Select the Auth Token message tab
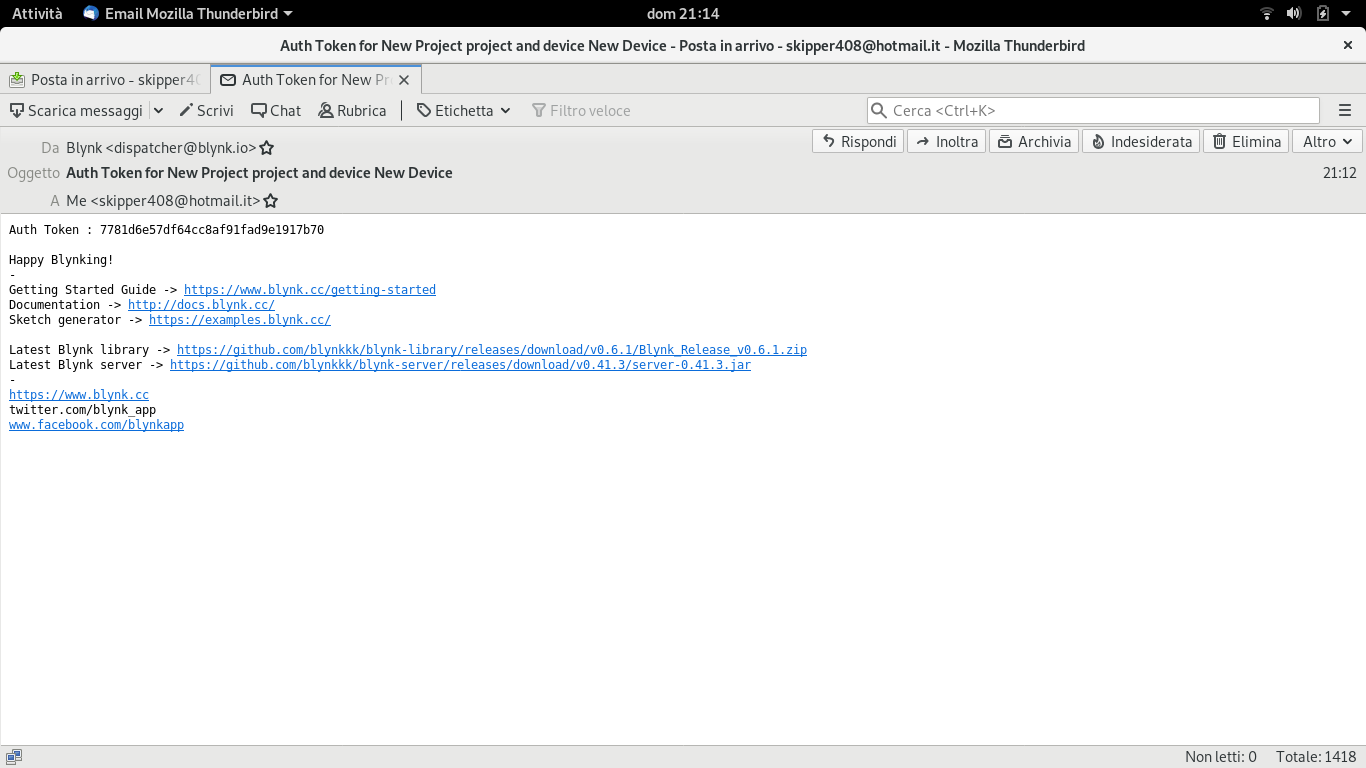Screen dimensions: 1366x768 (x=314, y=80)
